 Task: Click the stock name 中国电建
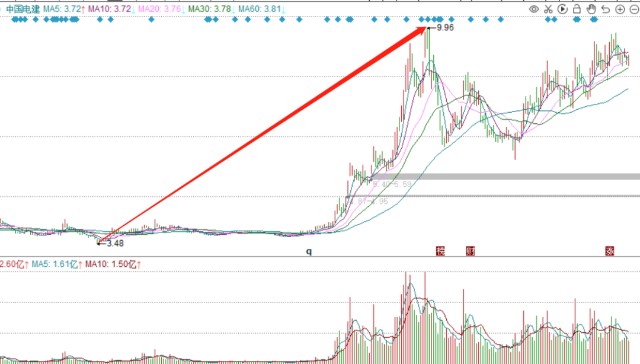pyautogui.click(x=23, y=9)
